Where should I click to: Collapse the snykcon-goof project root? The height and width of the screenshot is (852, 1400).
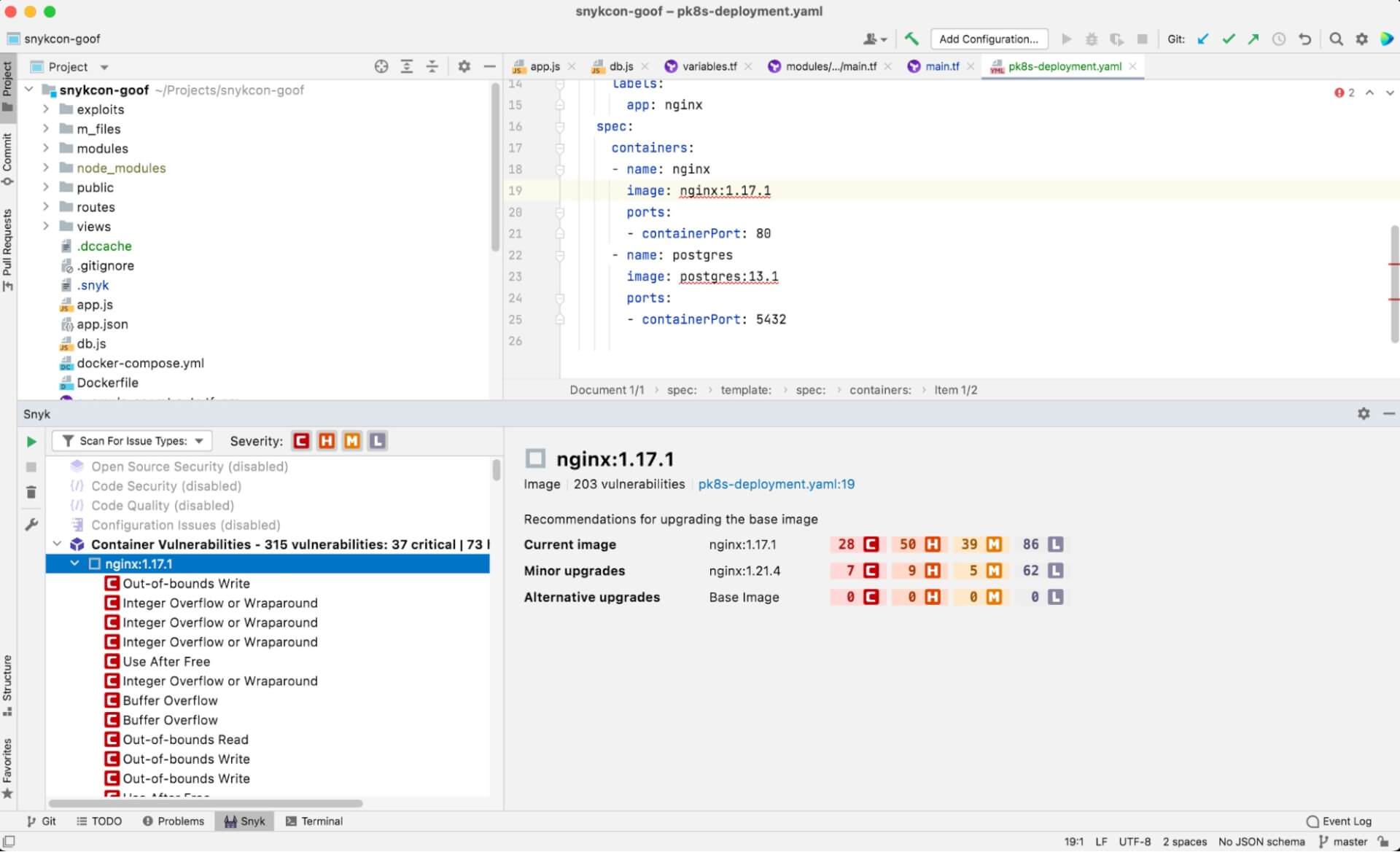point(29,90)
